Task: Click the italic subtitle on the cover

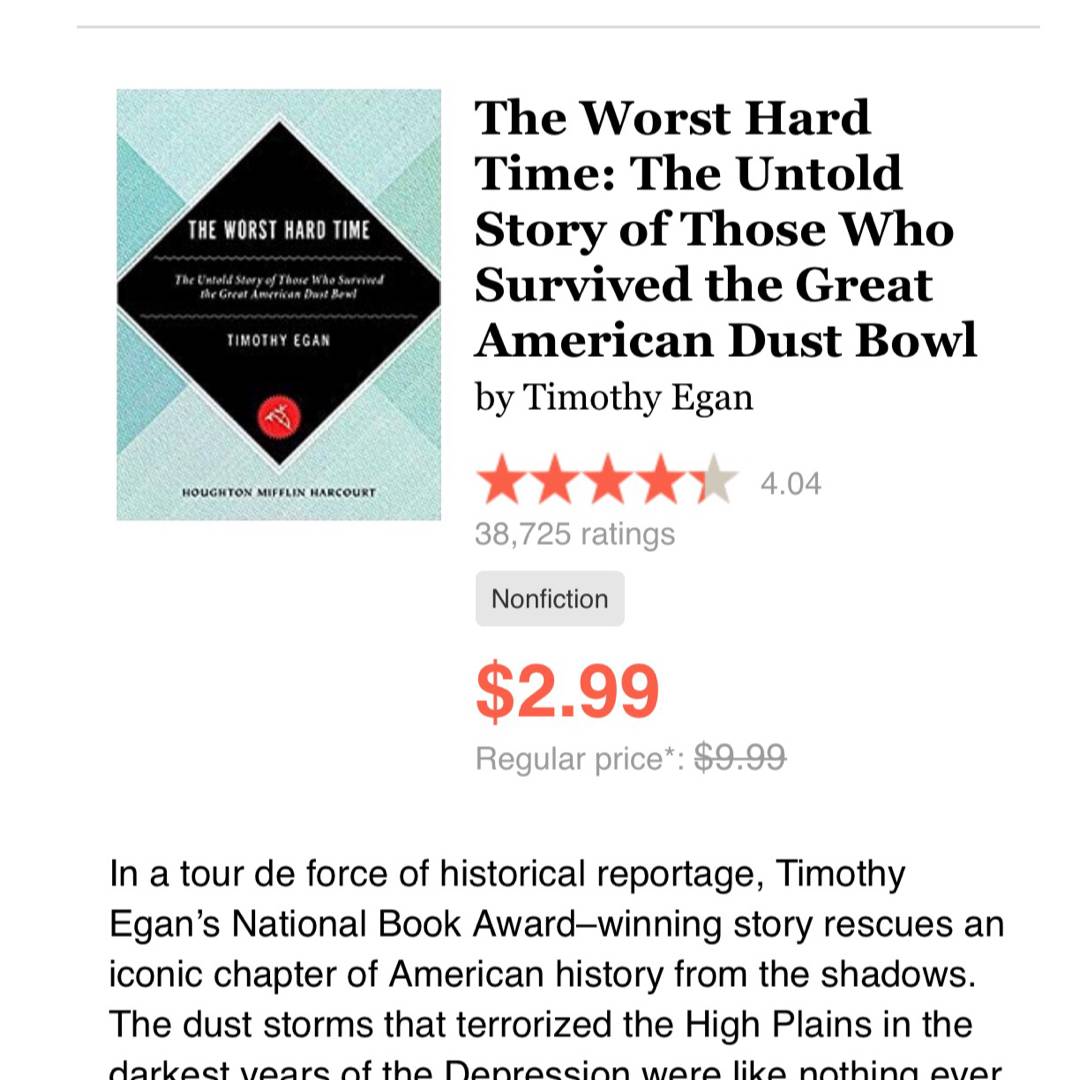Action: (x=278, y=287)
